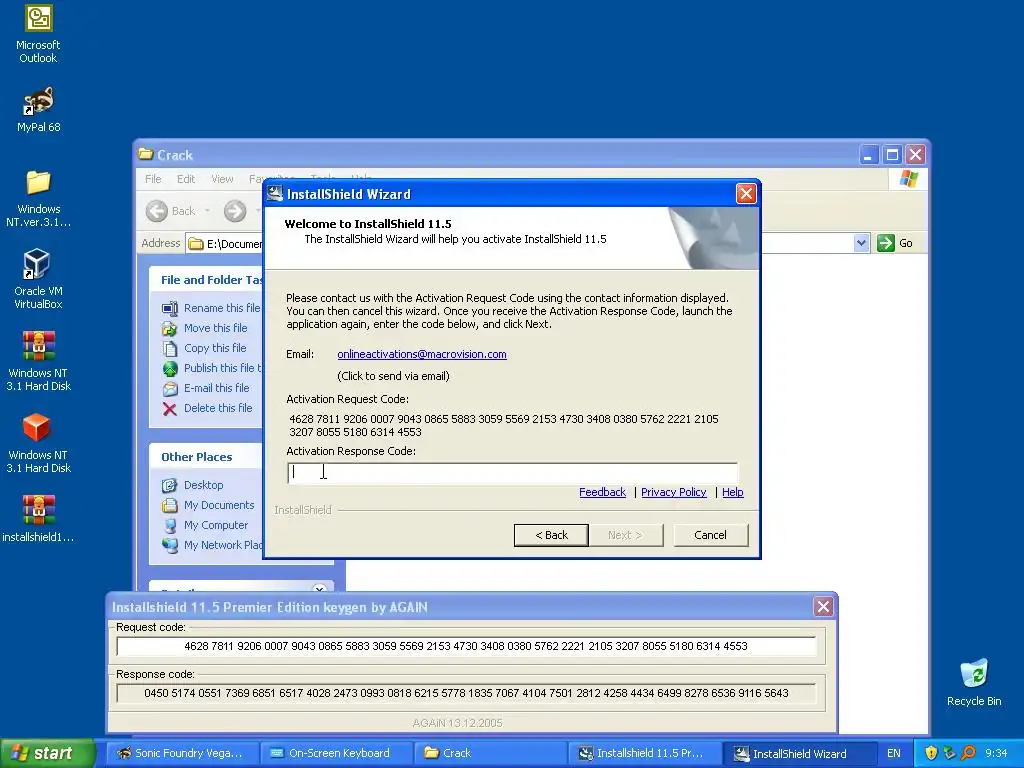Click Forward arrow in Crack window toolbar
This screenshot has width=1024, height=768.
pyautogui.click(x=235, y=211)
